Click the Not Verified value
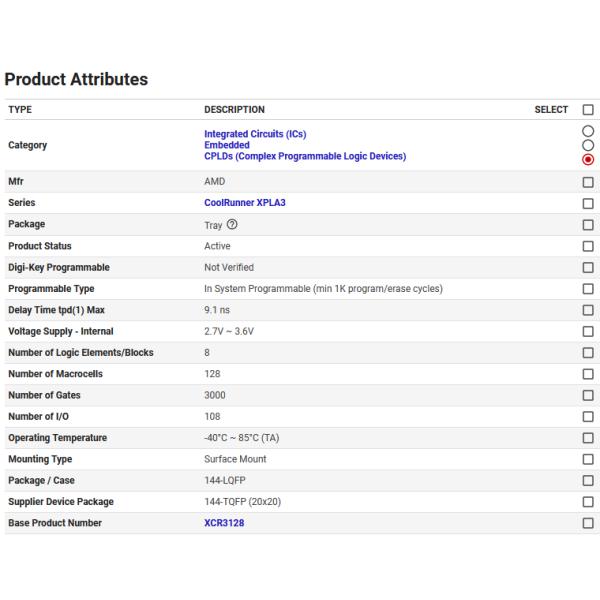The image size is (600, 600). (x=229, y=267)
